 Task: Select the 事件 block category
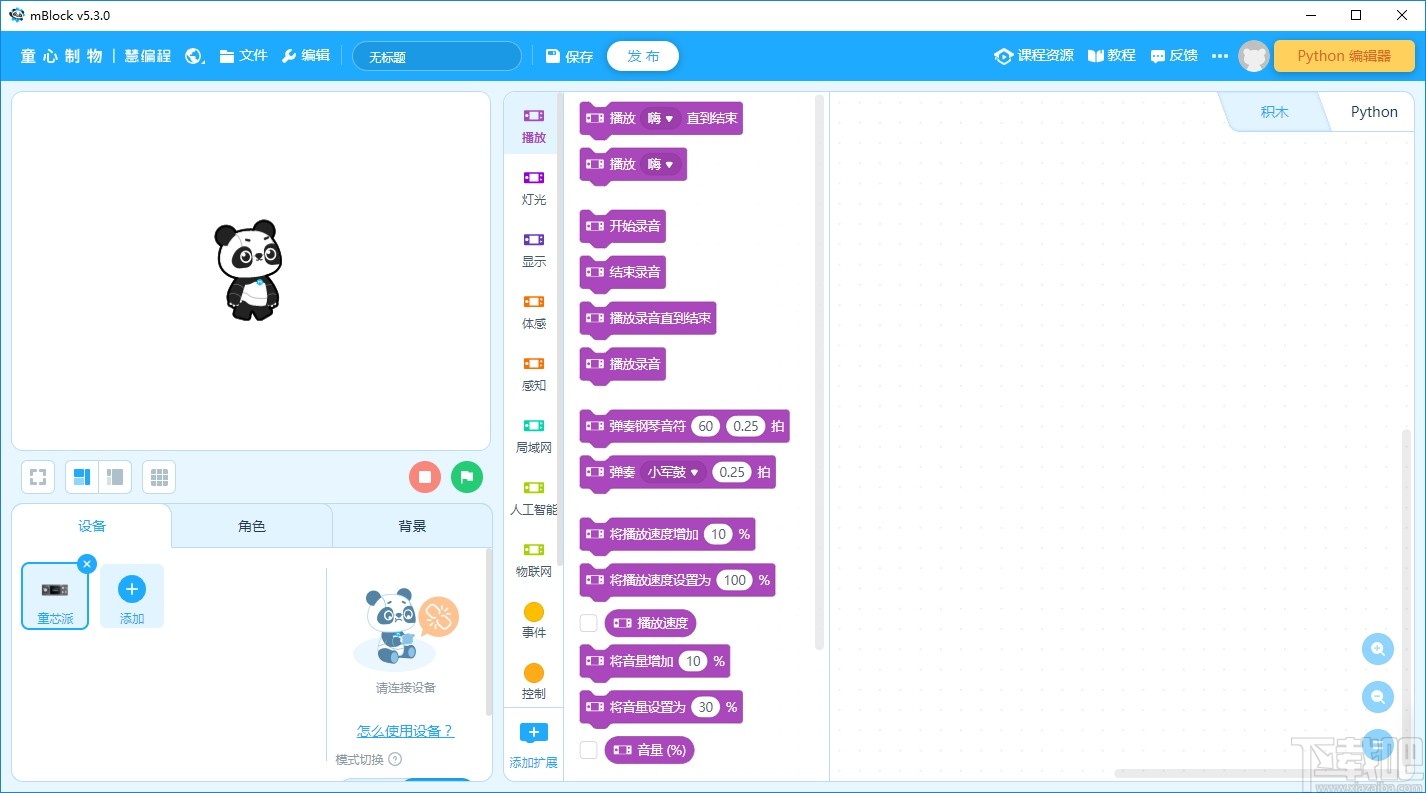(x=534, y=621)
